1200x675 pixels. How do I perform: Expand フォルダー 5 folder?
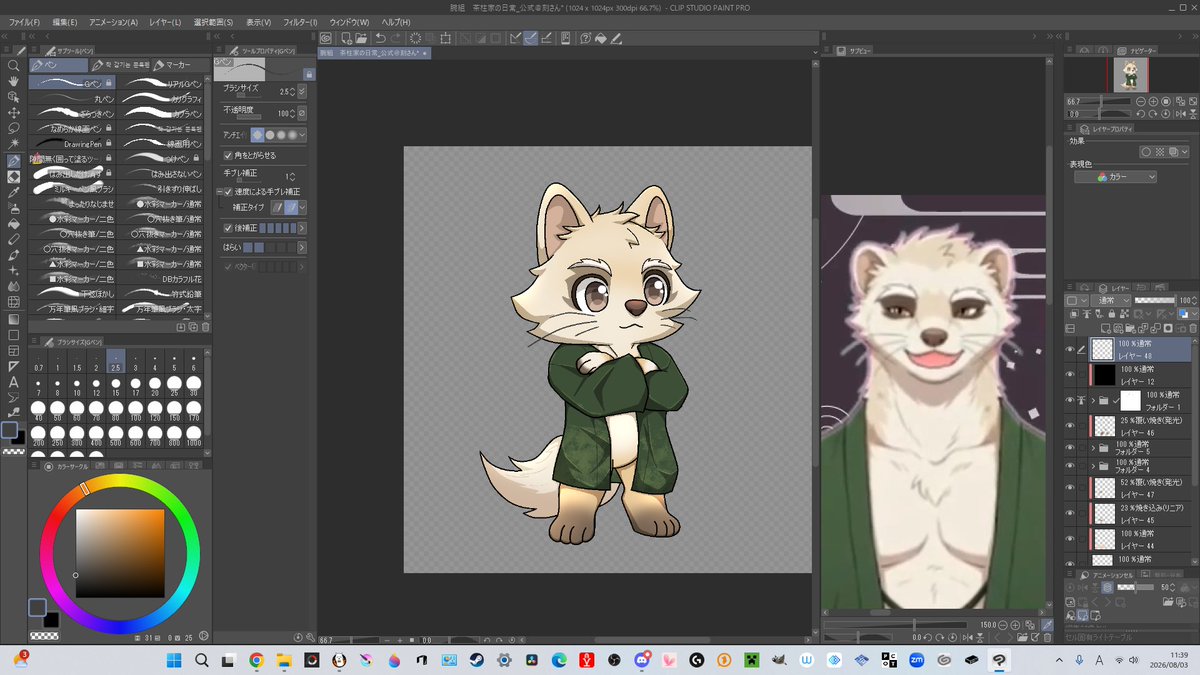coord(1092,447)
